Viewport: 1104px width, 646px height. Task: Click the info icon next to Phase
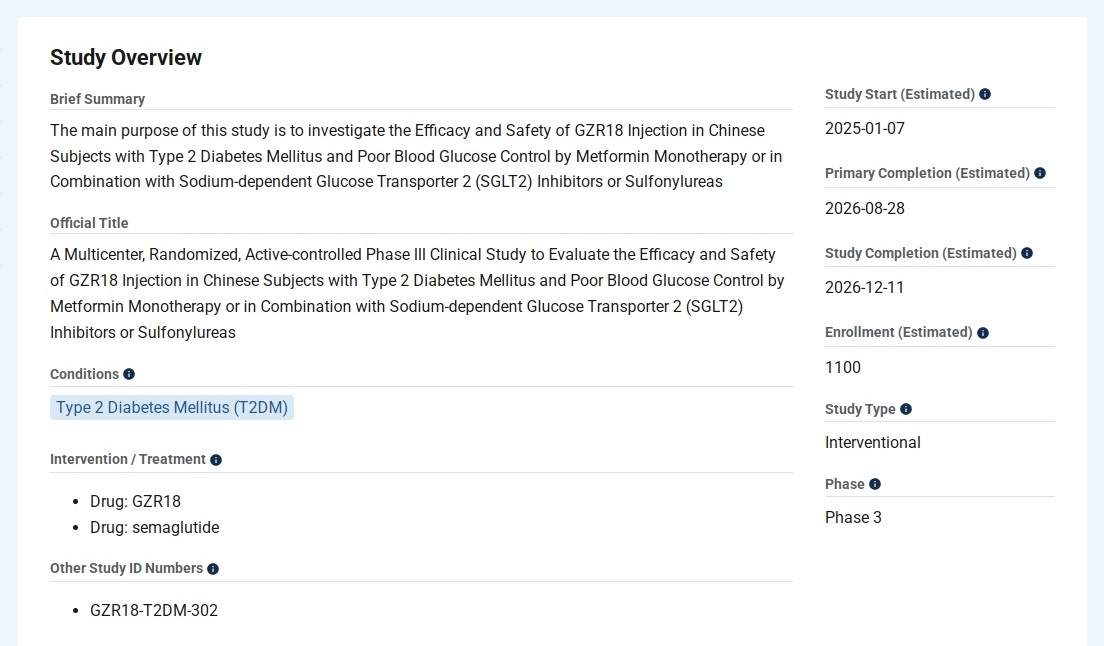[x=875, y=484]
